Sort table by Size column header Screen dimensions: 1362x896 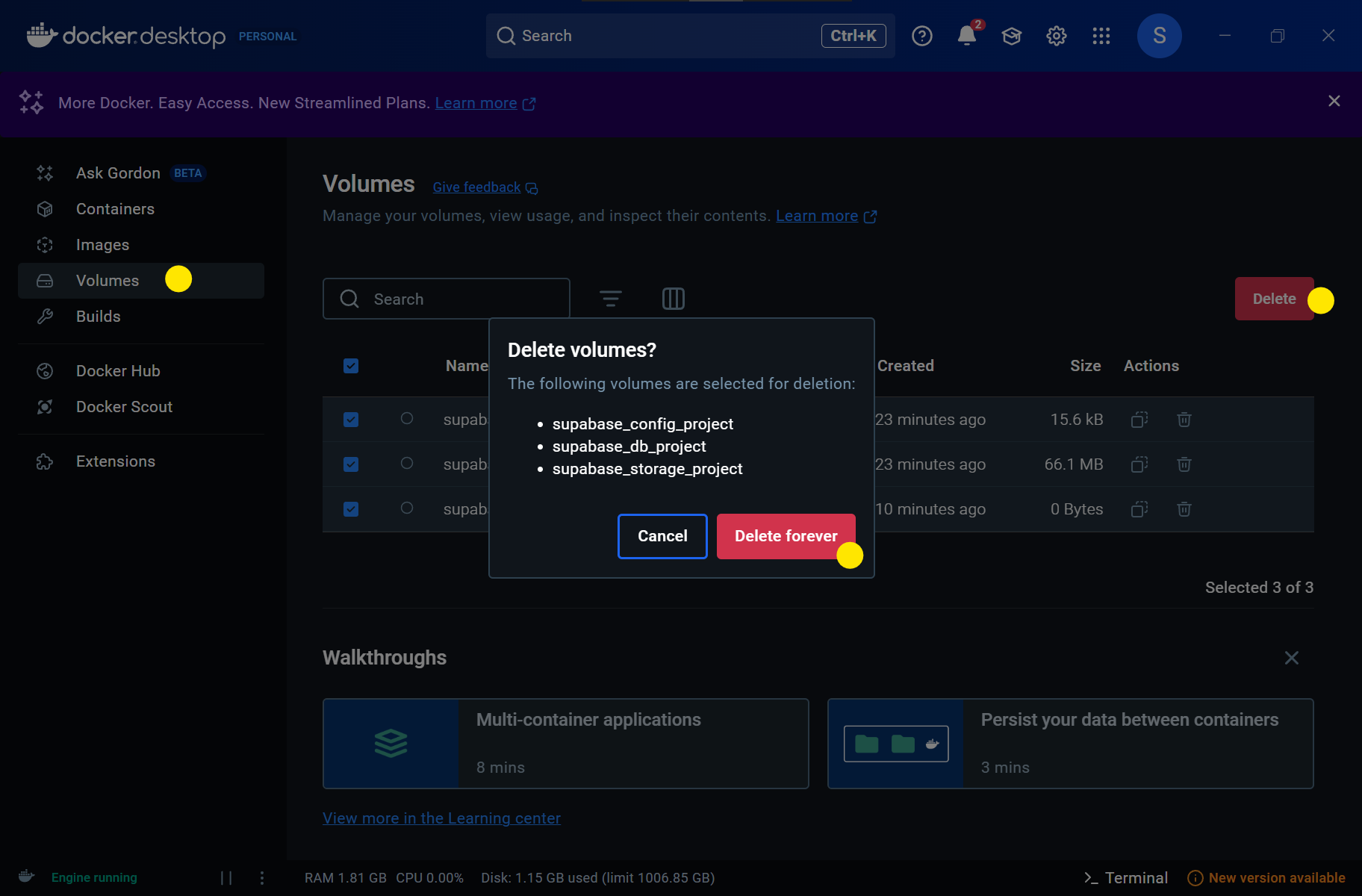pos(1086,366)
